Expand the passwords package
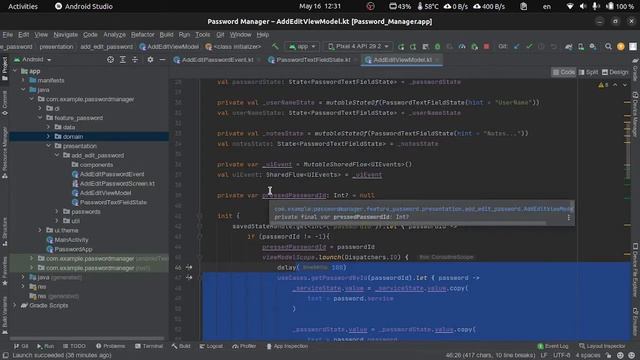The height and width of the screenshot is (360, 640). pos(57,211)
